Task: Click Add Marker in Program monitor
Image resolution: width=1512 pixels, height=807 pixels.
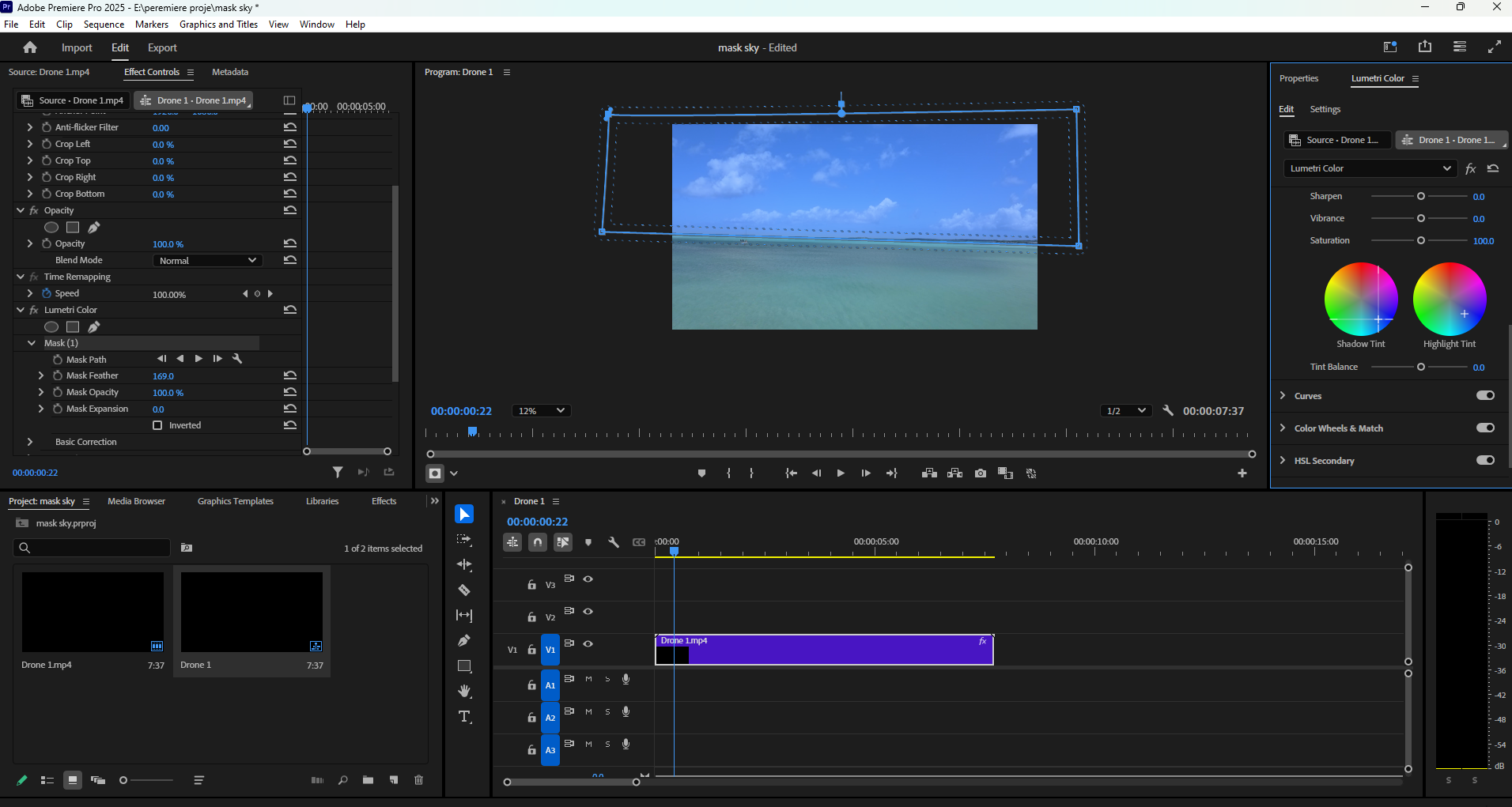Action: [701, 473]
